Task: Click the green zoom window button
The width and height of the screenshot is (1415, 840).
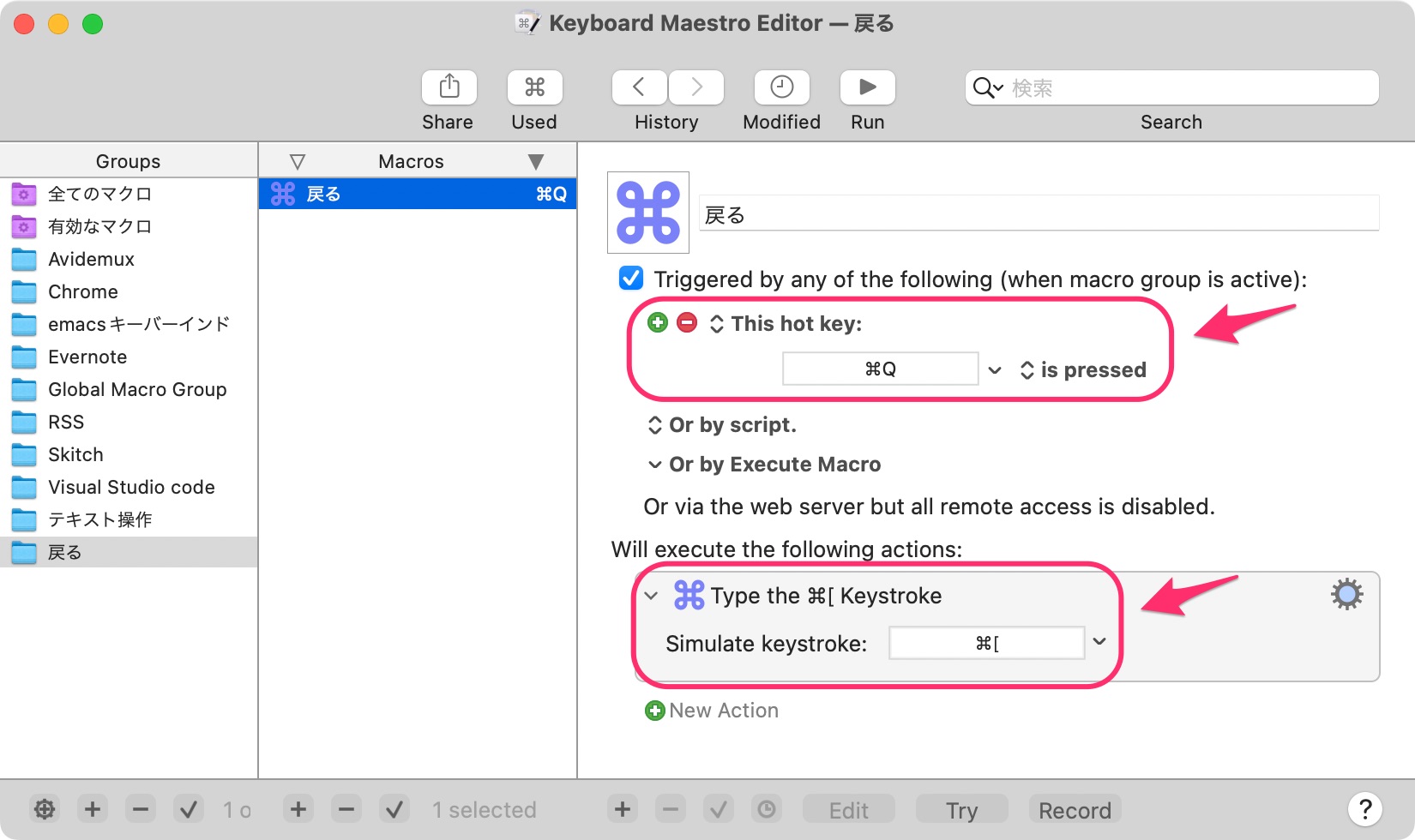Action: (93, 24)
